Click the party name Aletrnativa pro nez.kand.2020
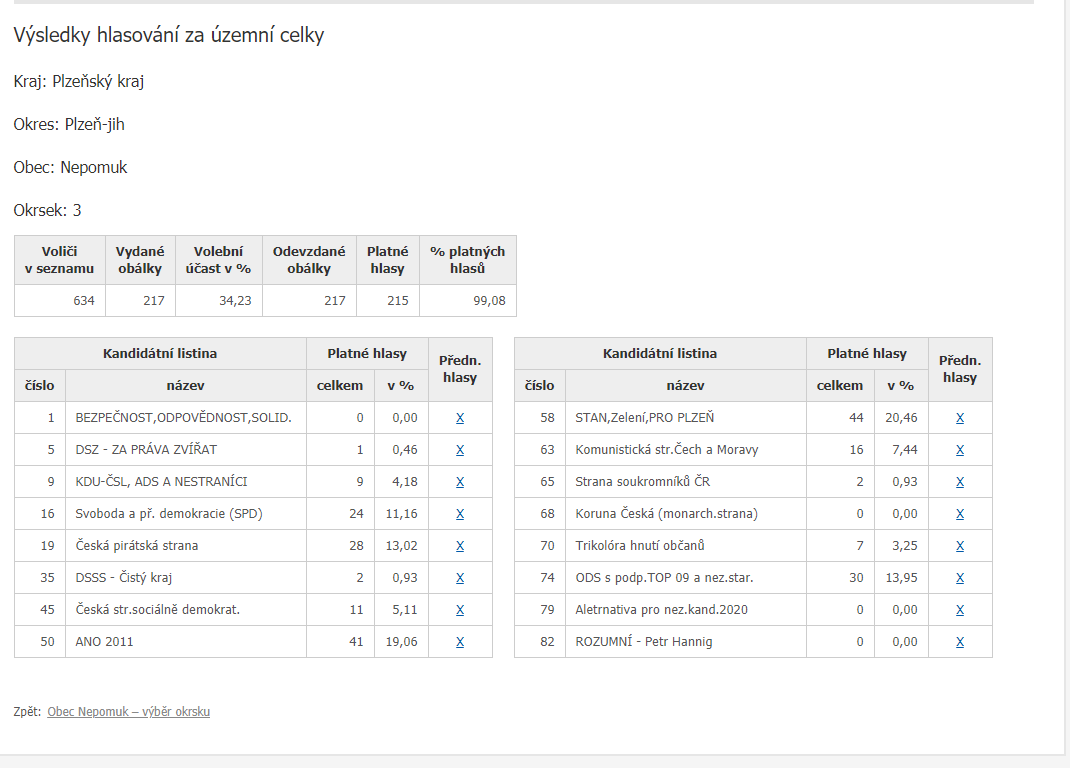Screen dimensions: 1070x768 tap(661, 610)
